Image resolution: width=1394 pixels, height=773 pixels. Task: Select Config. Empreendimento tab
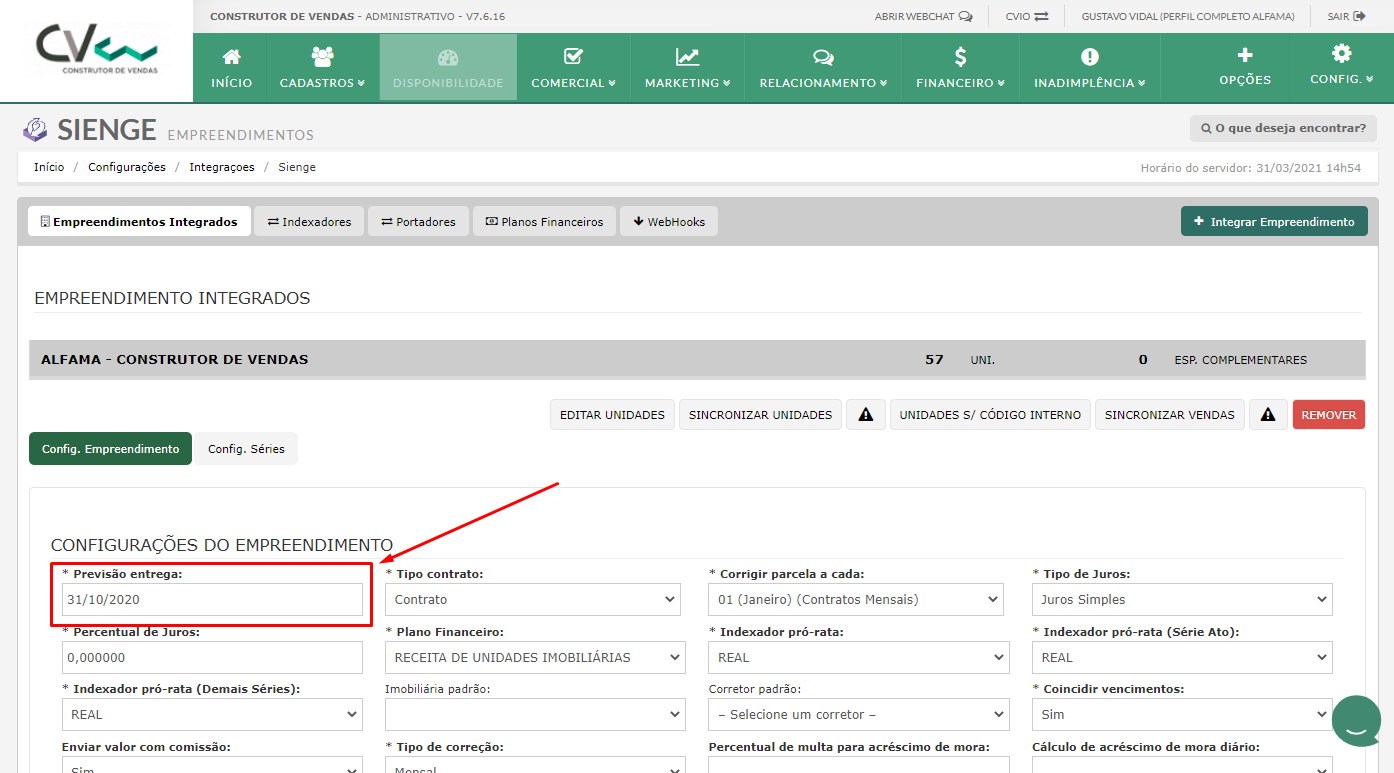[x=111, y=449]
